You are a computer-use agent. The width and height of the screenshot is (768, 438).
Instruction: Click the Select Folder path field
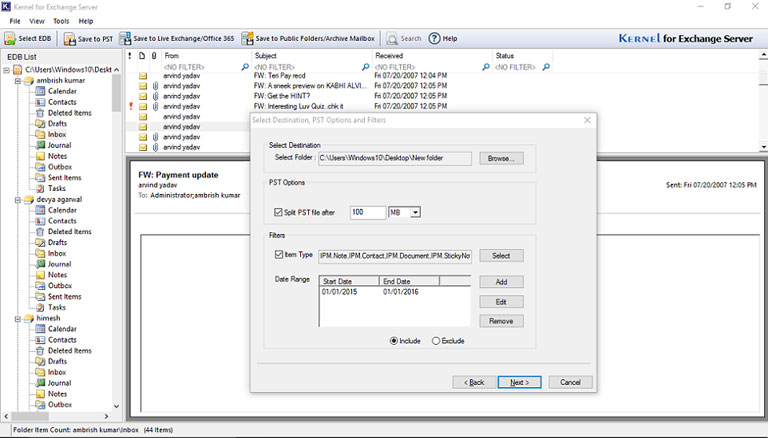pos(395,158)
